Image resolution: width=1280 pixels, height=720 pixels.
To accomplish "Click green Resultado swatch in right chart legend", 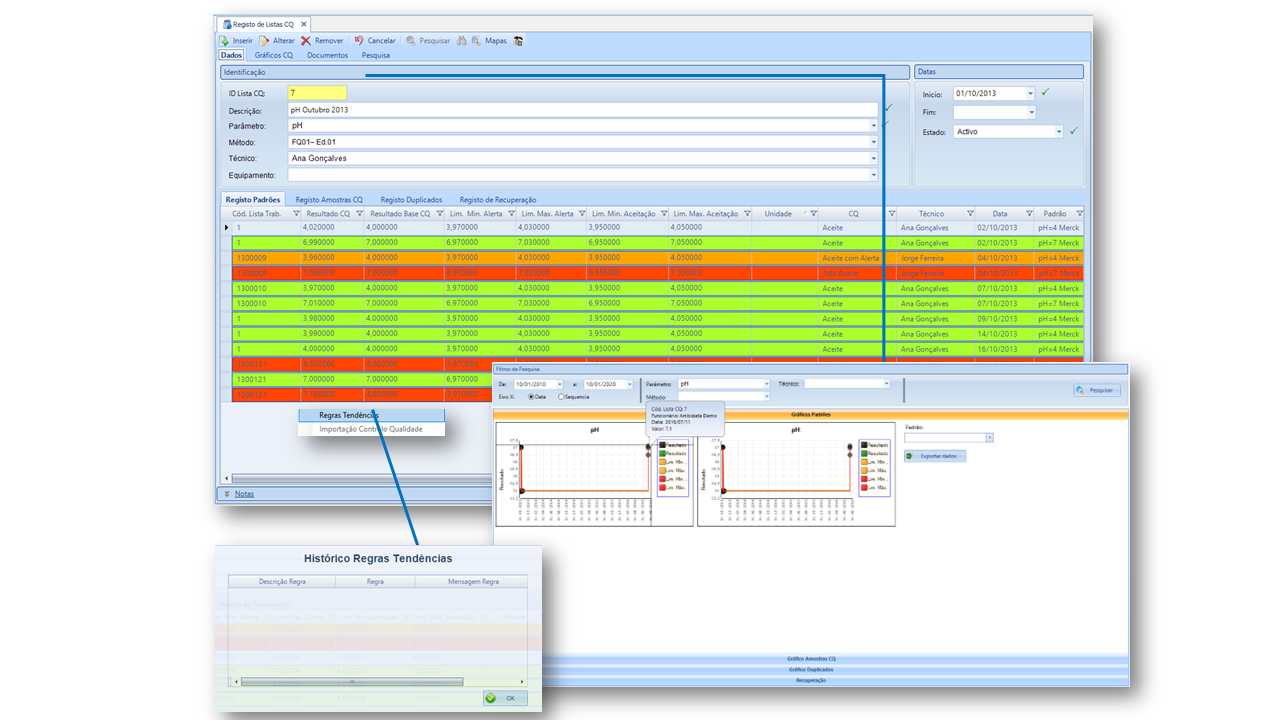I will click(863, 453).
